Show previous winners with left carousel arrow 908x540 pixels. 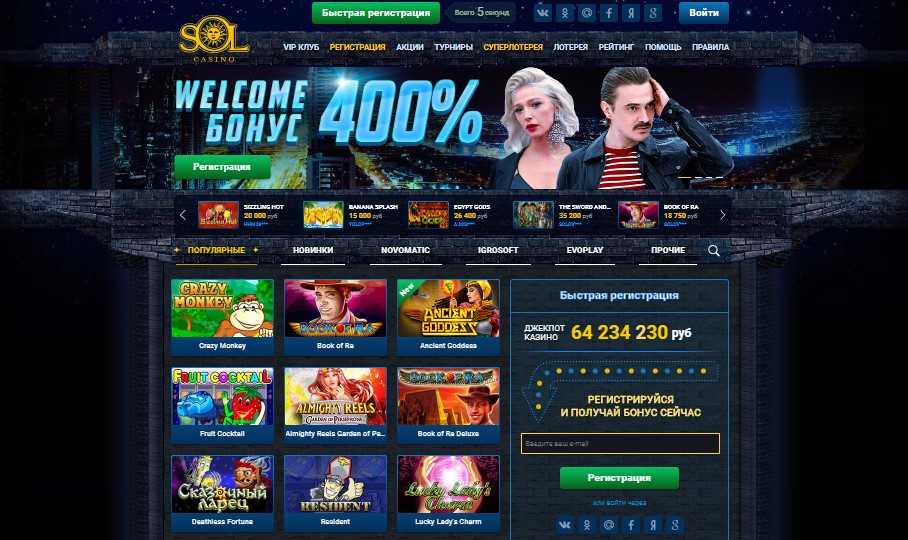183,215
